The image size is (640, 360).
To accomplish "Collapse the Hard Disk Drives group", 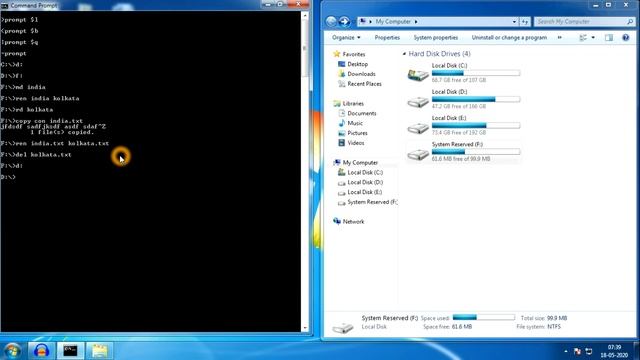I will [x=404, y=54].
